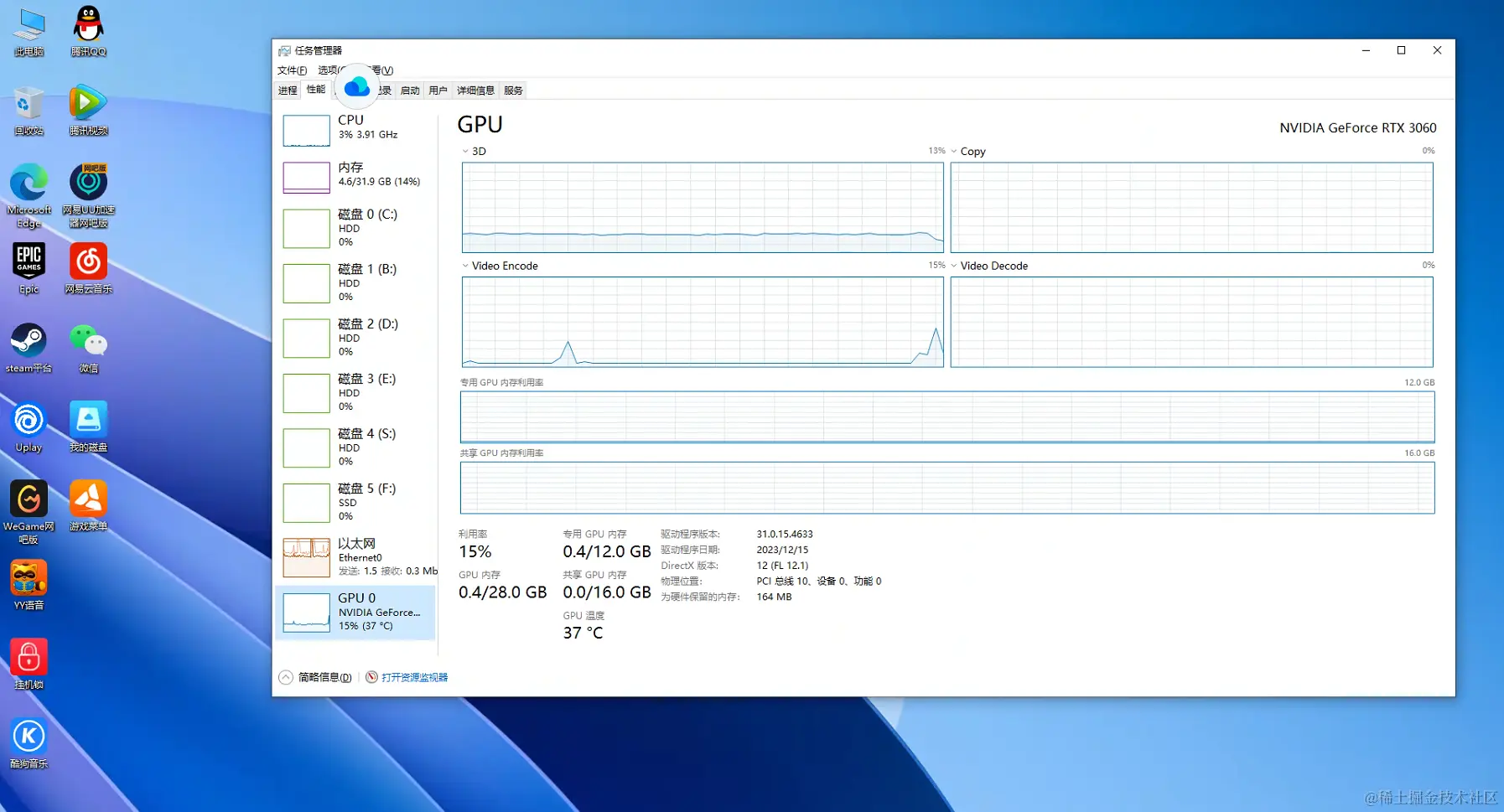Switch to the 启动 tab
1504x812 pixels.
tap(410, 91)
